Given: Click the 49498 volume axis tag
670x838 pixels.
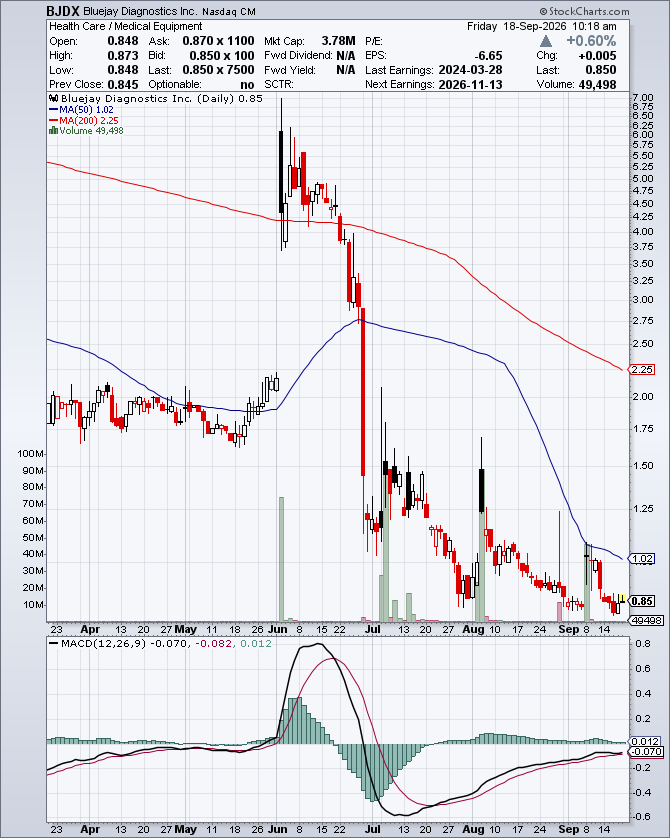Looking at the screenshot, I should click(646, 620).
